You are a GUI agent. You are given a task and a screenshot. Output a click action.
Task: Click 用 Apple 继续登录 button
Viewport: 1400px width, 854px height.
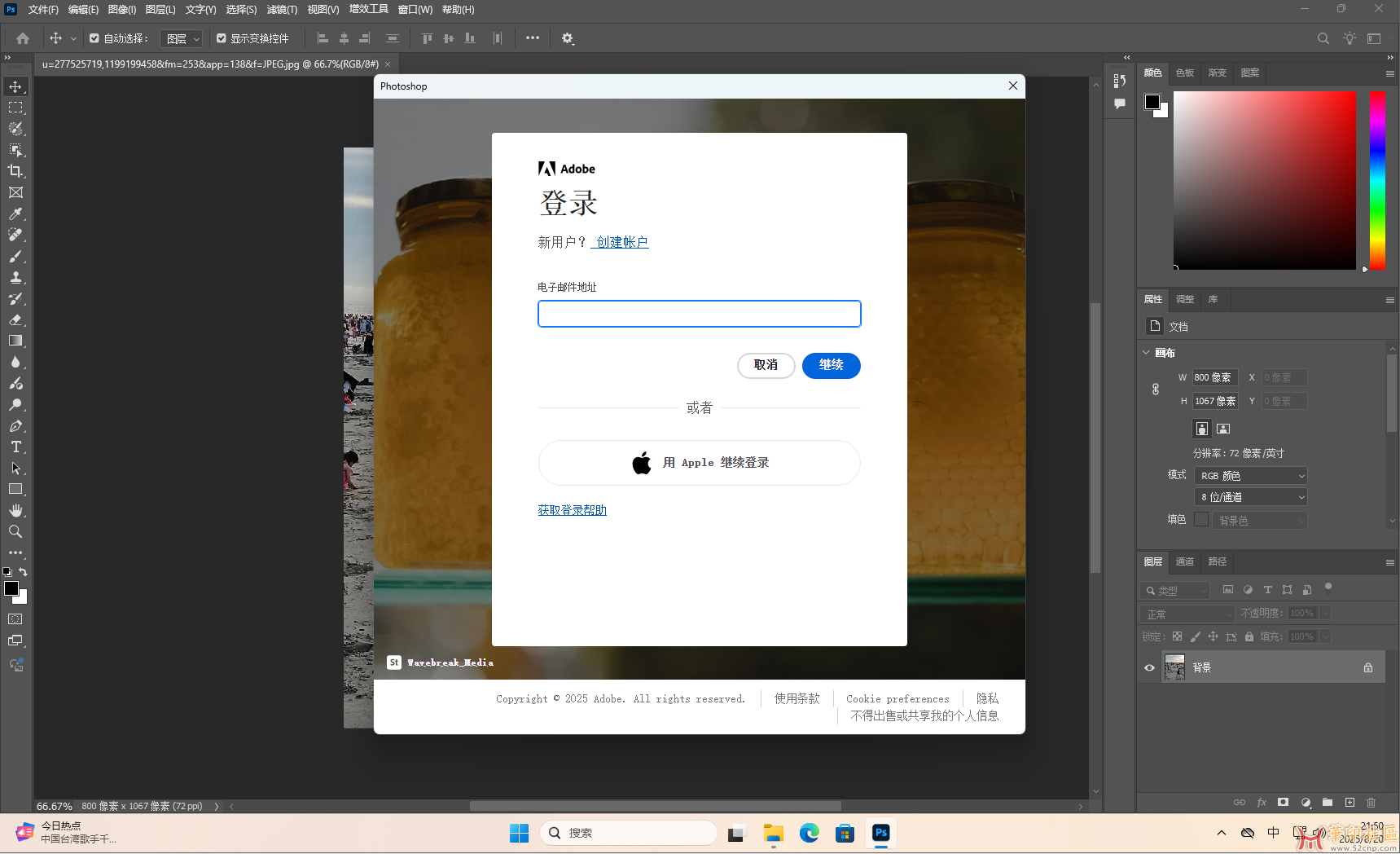(x=700, y=463)
